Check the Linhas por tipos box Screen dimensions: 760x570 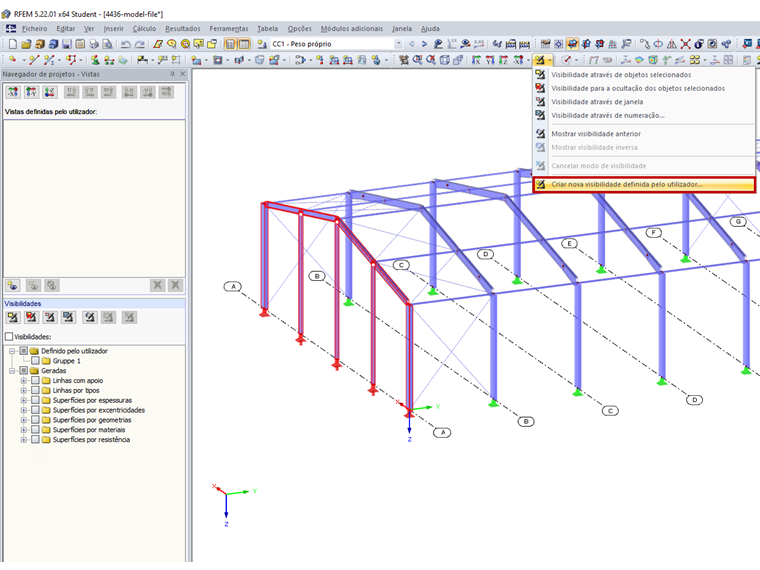click(35, 390)
